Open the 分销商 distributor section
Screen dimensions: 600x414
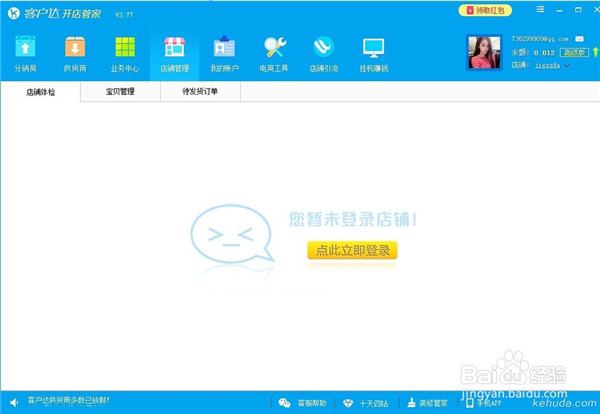(x=25, y=54)
